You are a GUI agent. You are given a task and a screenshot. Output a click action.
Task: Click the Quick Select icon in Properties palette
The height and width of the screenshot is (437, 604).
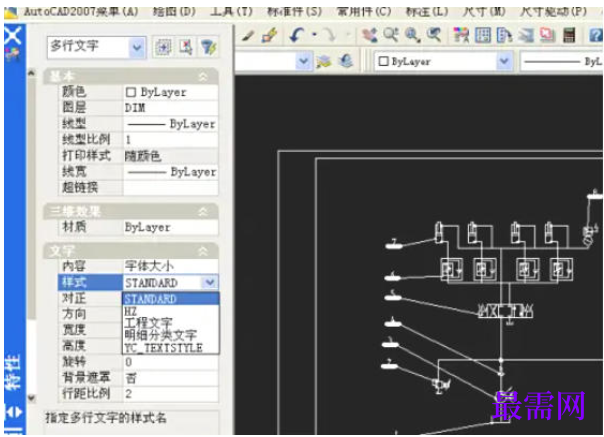pos(209,47)
